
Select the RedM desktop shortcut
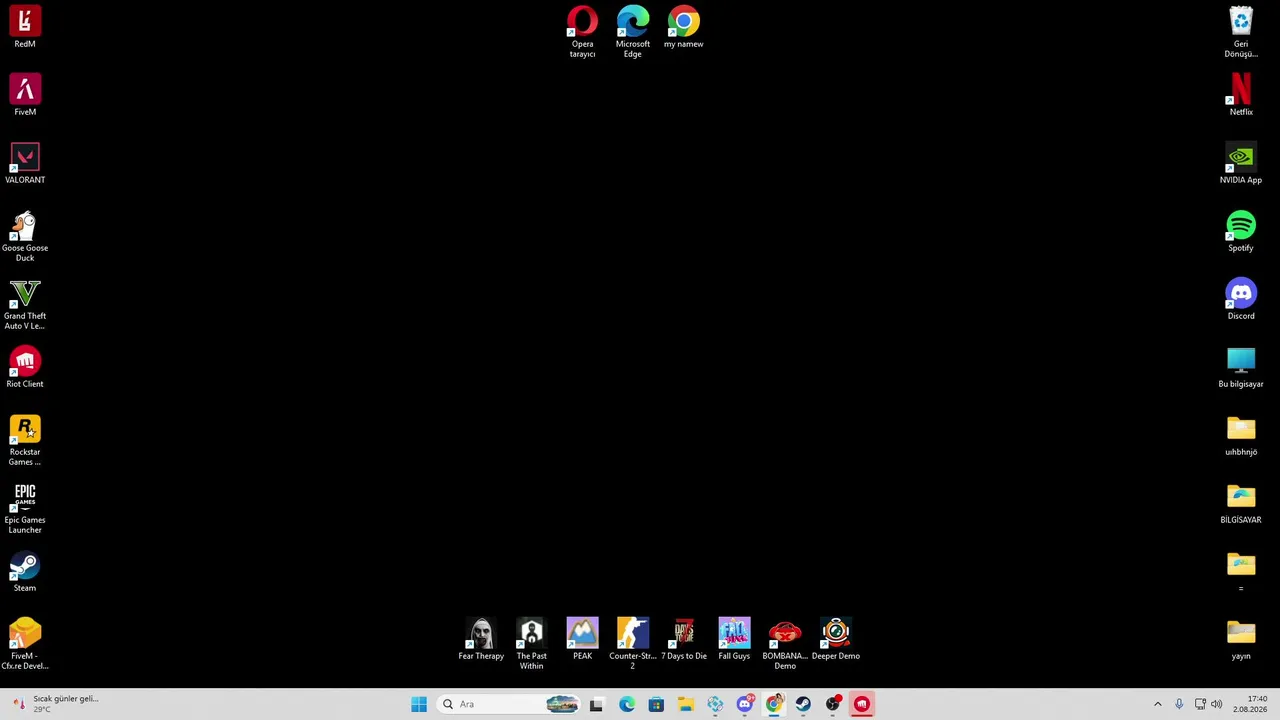25,27
